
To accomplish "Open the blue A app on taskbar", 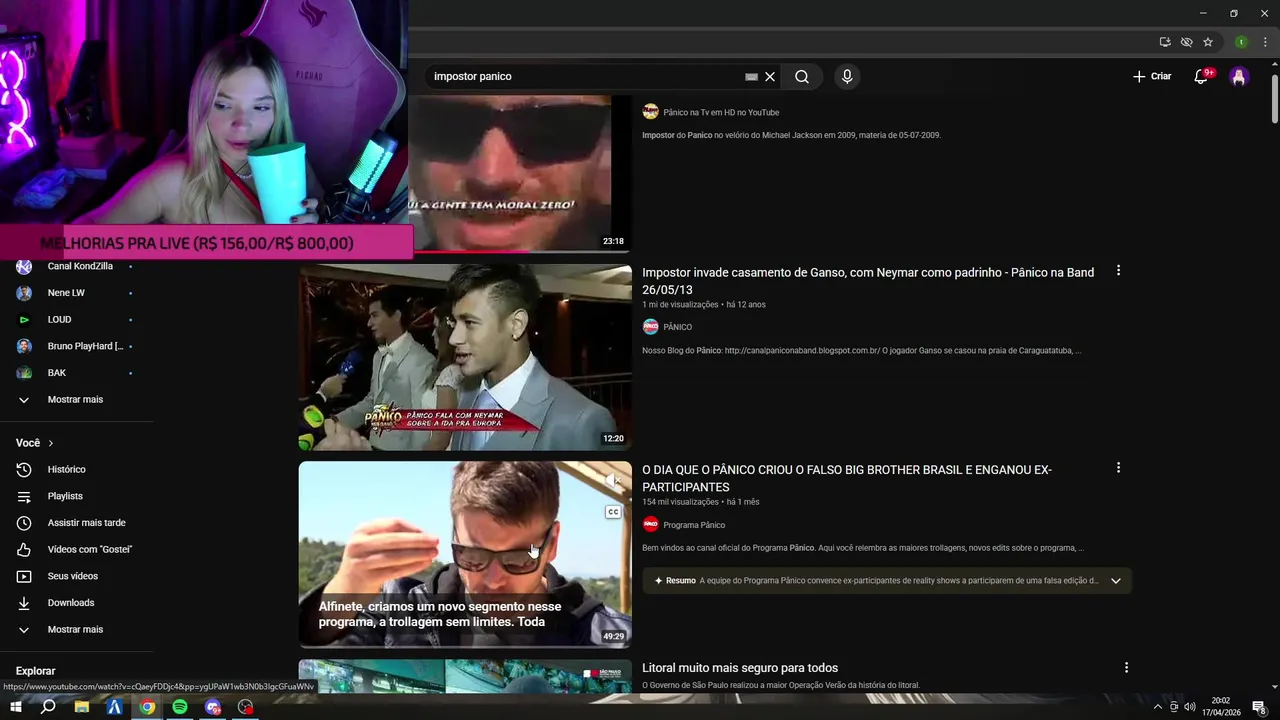I will 115,707.
